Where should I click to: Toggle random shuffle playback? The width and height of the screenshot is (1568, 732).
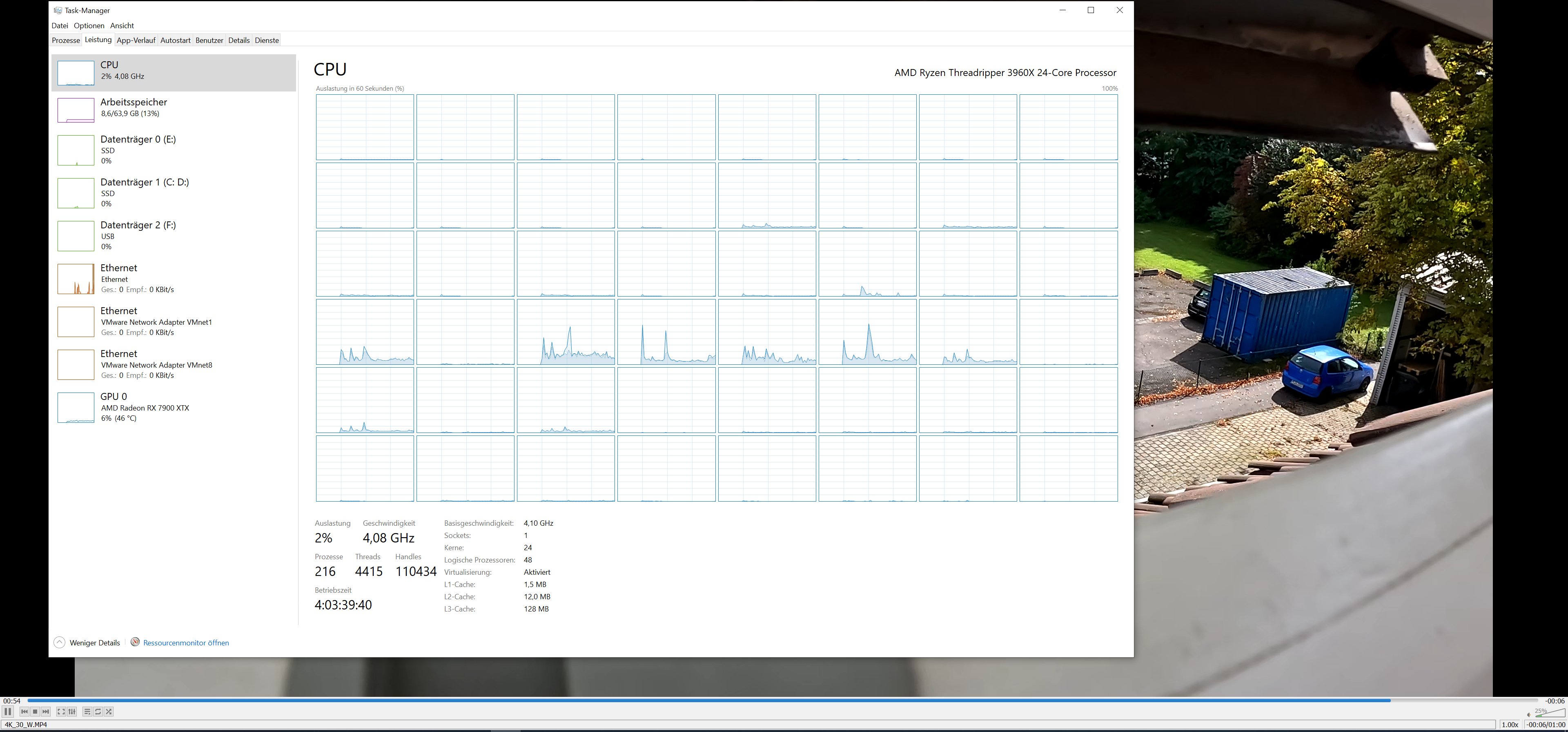[x=109, y=711]
